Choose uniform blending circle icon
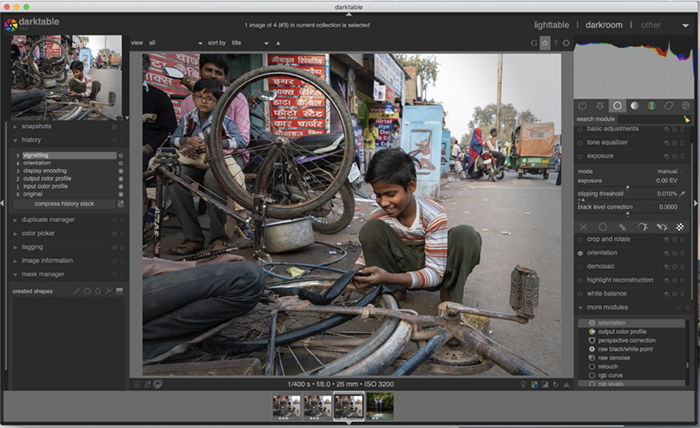The height and width of the screenshot is (428, 700). 603,227
